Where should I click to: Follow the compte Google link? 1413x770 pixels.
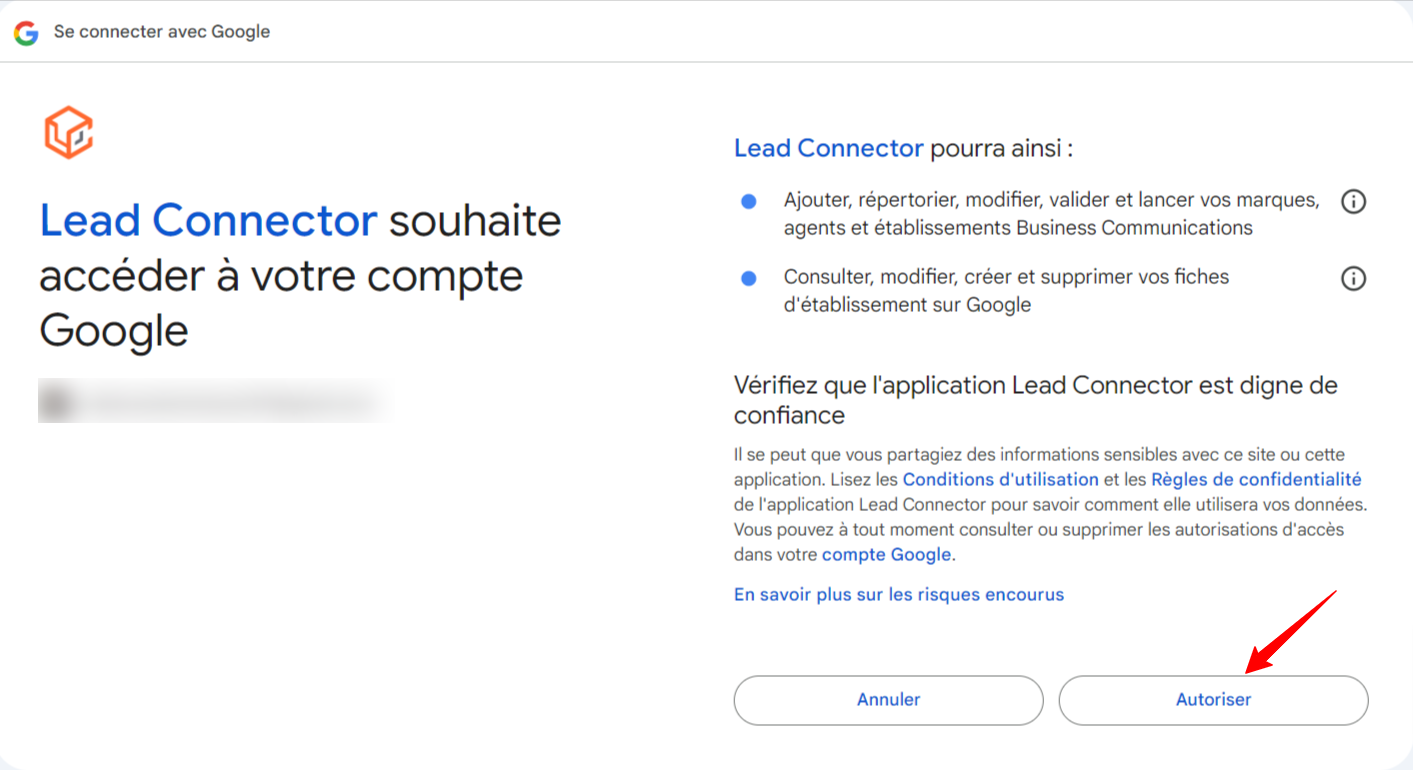[x=886, y=554]
